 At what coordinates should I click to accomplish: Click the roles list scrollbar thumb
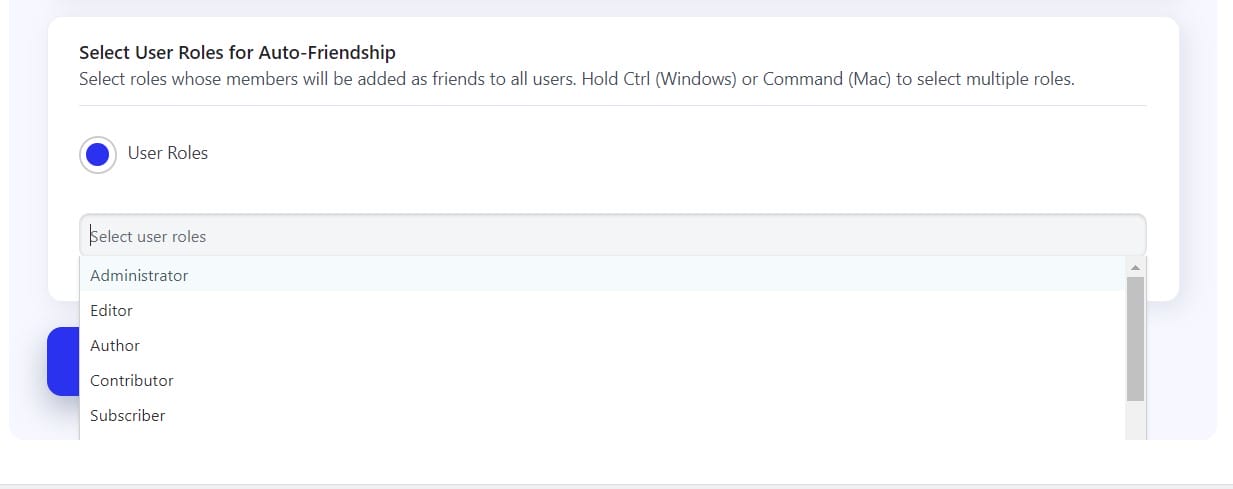[x=1135, y=338]
